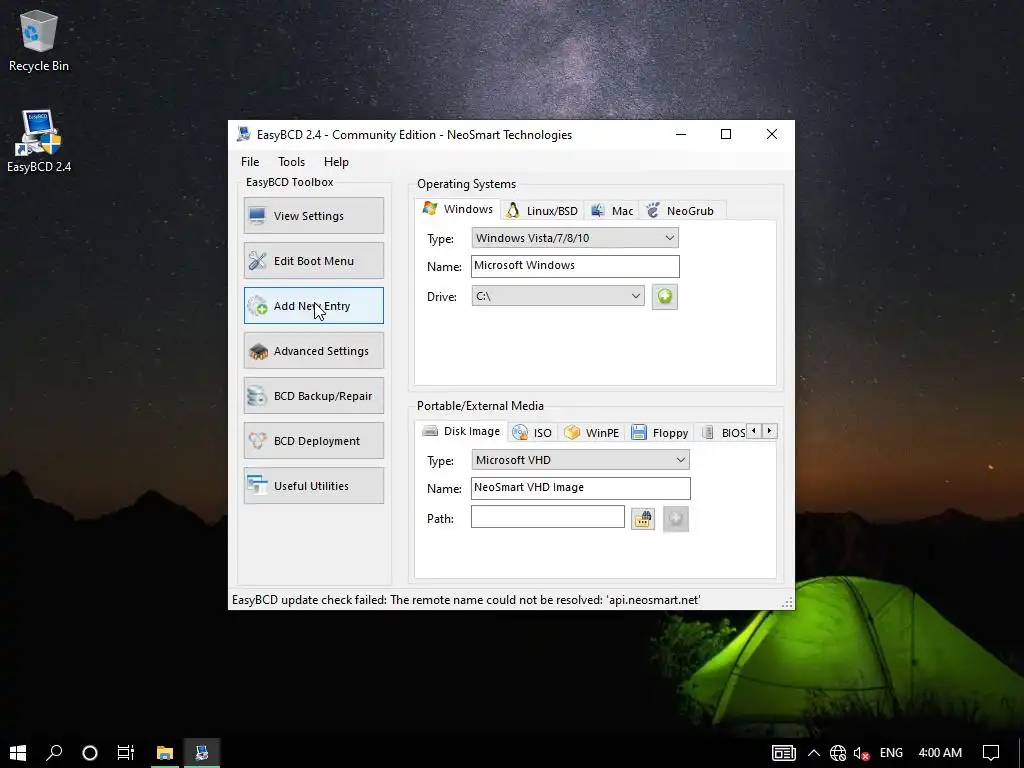Viewport: 1024px width, 768px height.
Task: Open BCD Deployment
Action: [313, 441]
